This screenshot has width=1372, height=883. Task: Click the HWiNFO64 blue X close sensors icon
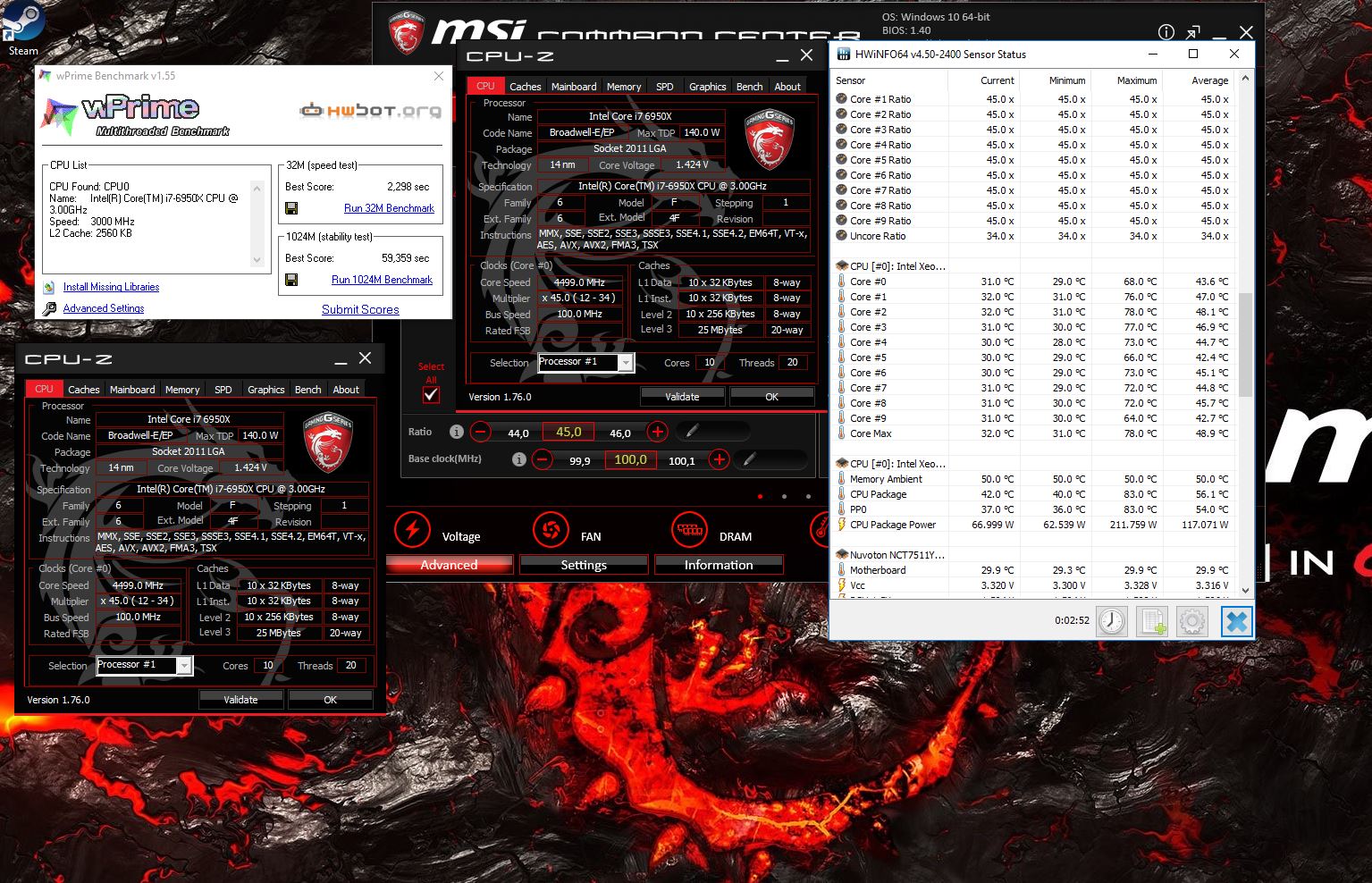1236,621
